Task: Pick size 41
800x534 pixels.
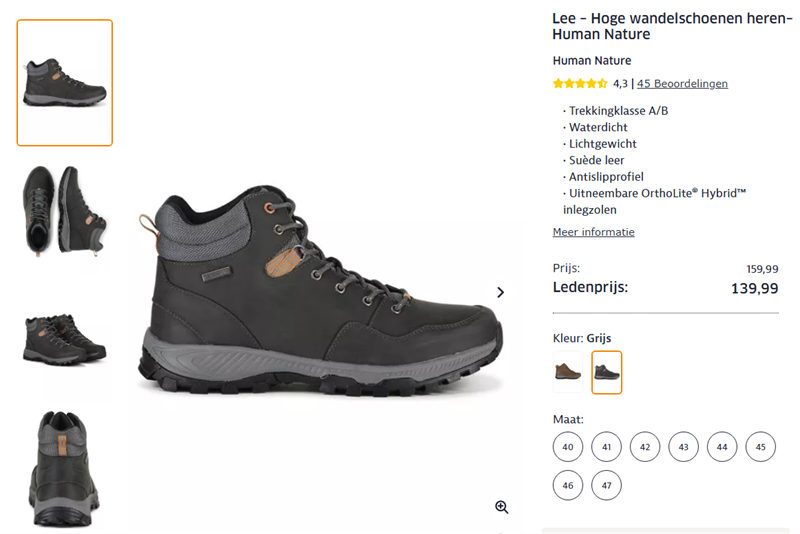Action: [x=607, y=447]
